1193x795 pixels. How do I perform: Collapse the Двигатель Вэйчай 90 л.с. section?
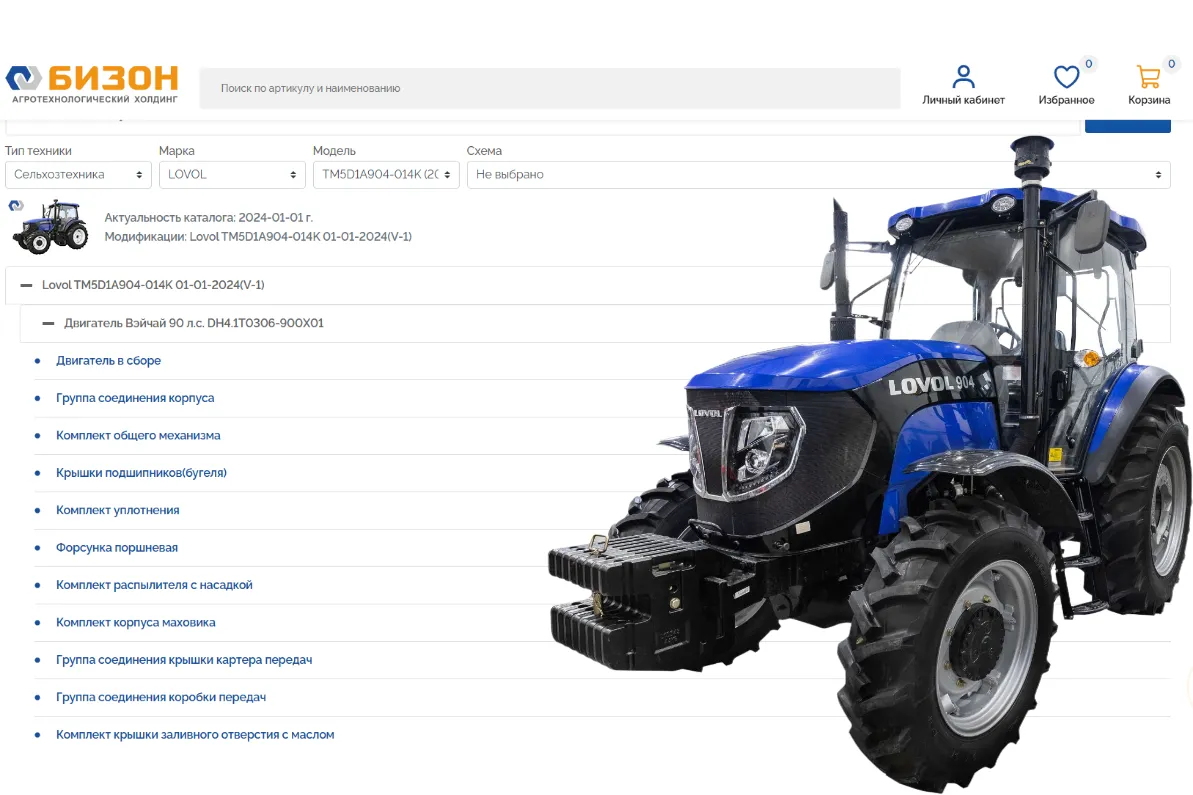(x=48, y=323)
